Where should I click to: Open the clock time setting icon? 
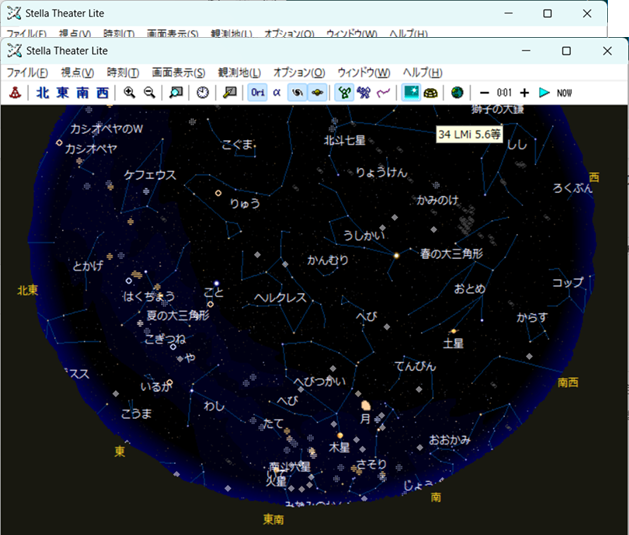[203, 93]
